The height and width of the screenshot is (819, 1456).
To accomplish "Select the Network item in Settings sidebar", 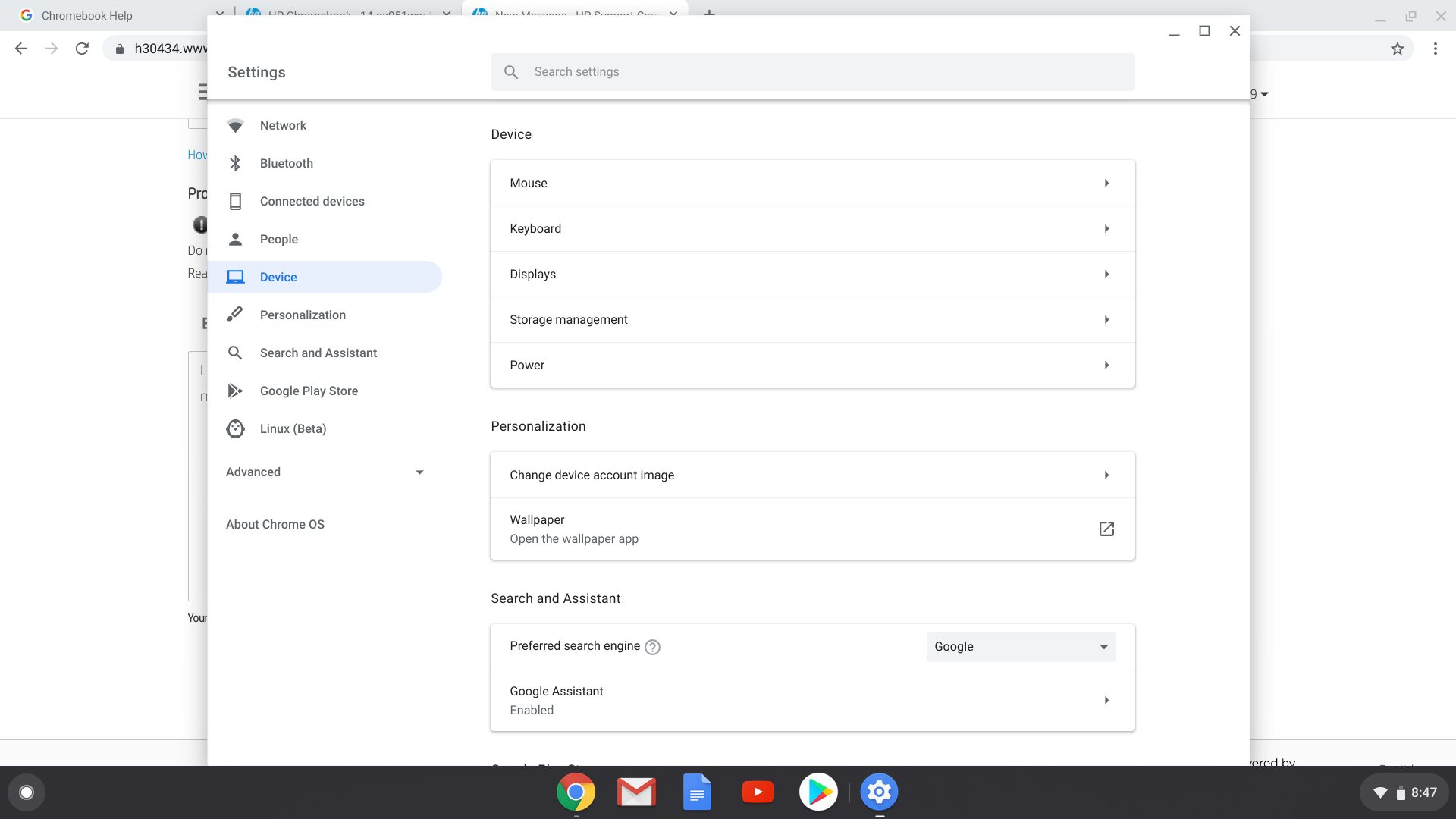I will 283,125.
